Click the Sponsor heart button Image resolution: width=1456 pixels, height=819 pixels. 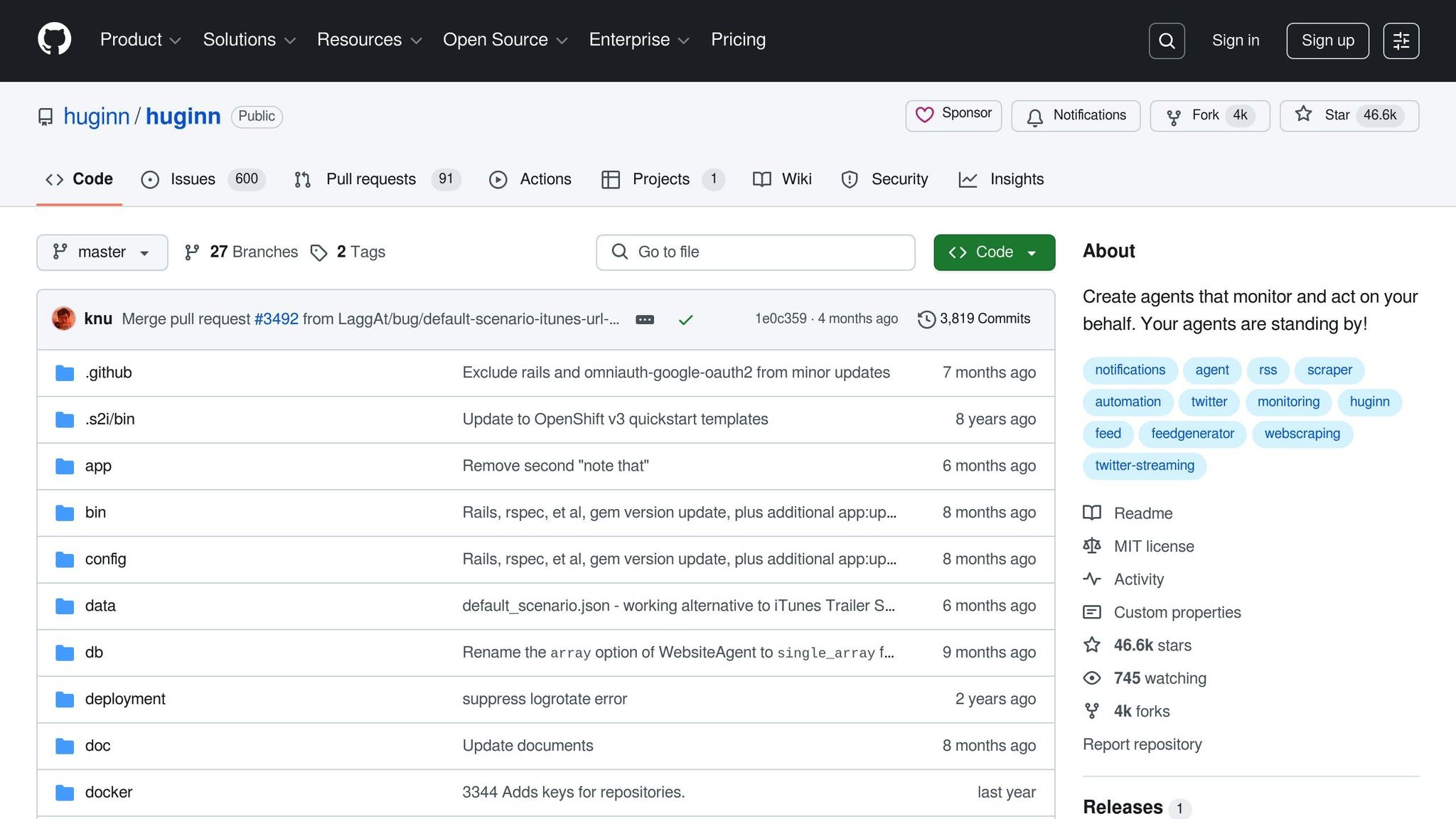[953, 115]
